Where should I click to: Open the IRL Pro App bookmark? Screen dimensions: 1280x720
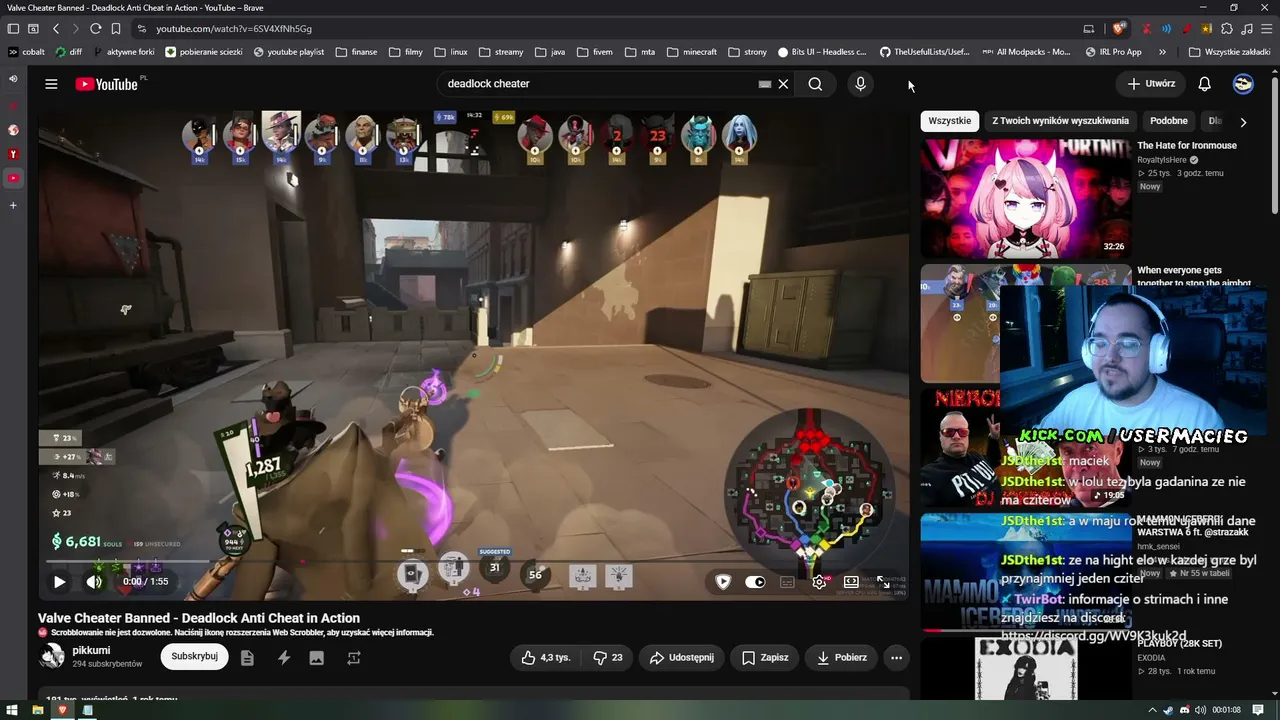1113,52
